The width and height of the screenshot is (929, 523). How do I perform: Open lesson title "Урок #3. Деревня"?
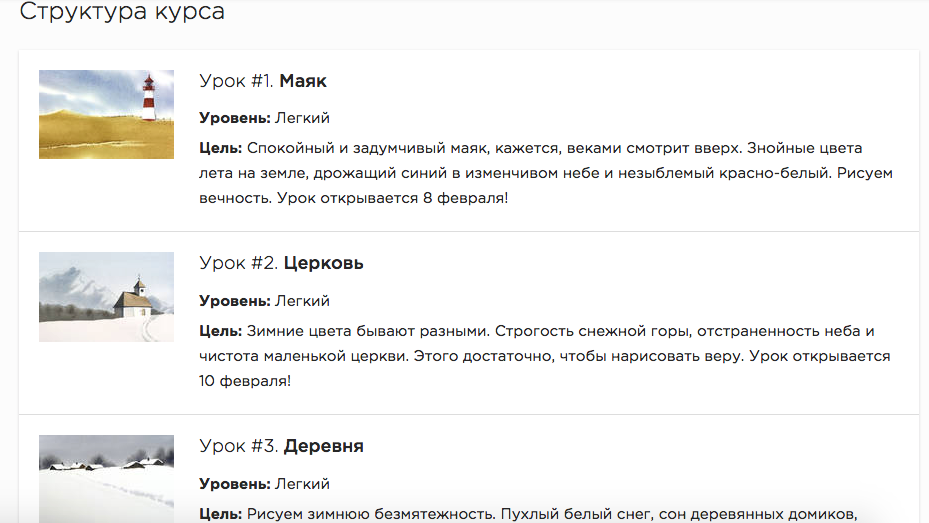coord(281,446)
